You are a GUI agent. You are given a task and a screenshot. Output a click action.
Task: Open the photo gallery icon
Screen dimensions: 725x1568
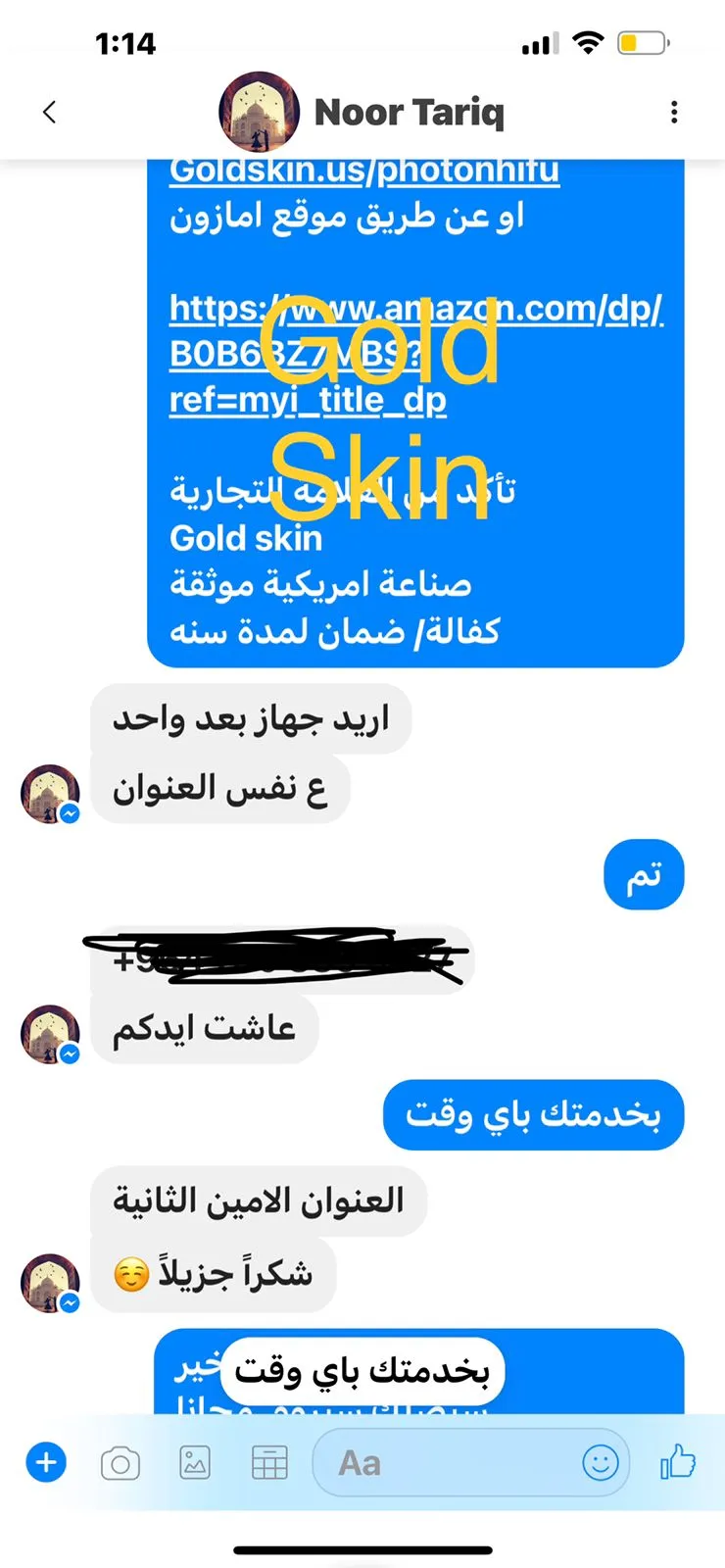[x=195, y=1463]
